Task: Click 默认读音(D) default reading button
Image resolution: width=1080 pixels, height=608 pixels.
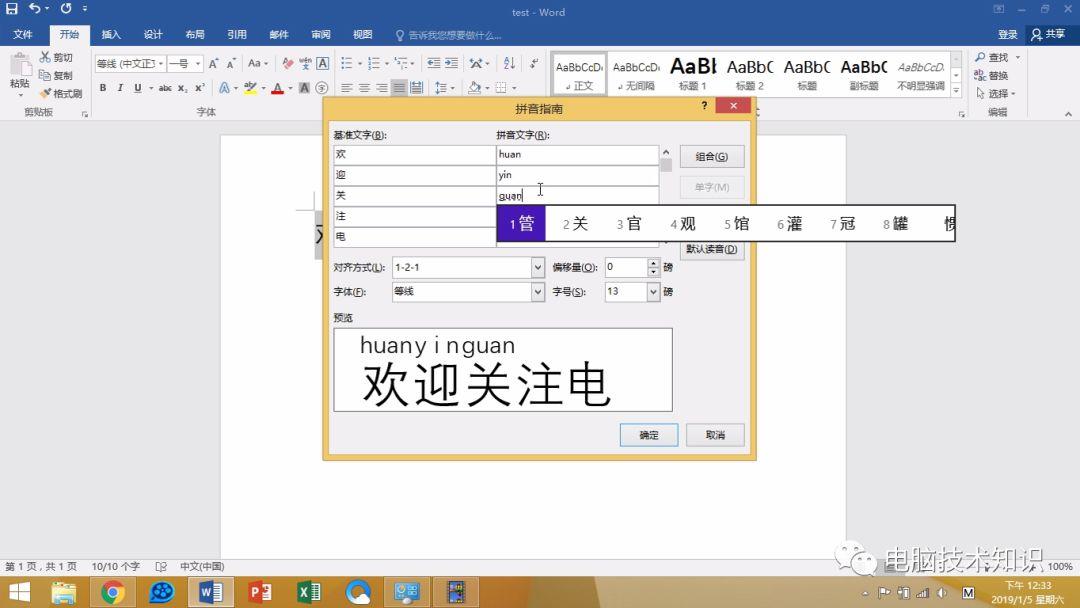Action: (x=712, y=249)
